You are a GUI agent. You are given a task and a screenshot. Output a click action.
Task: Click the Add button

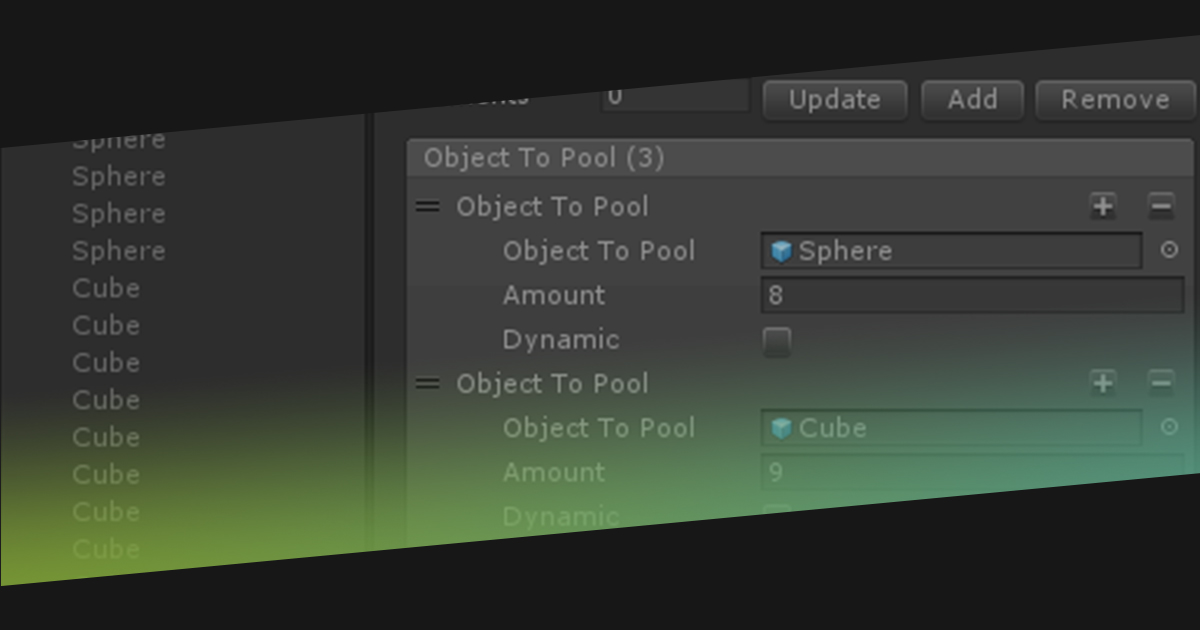[971, 99]
